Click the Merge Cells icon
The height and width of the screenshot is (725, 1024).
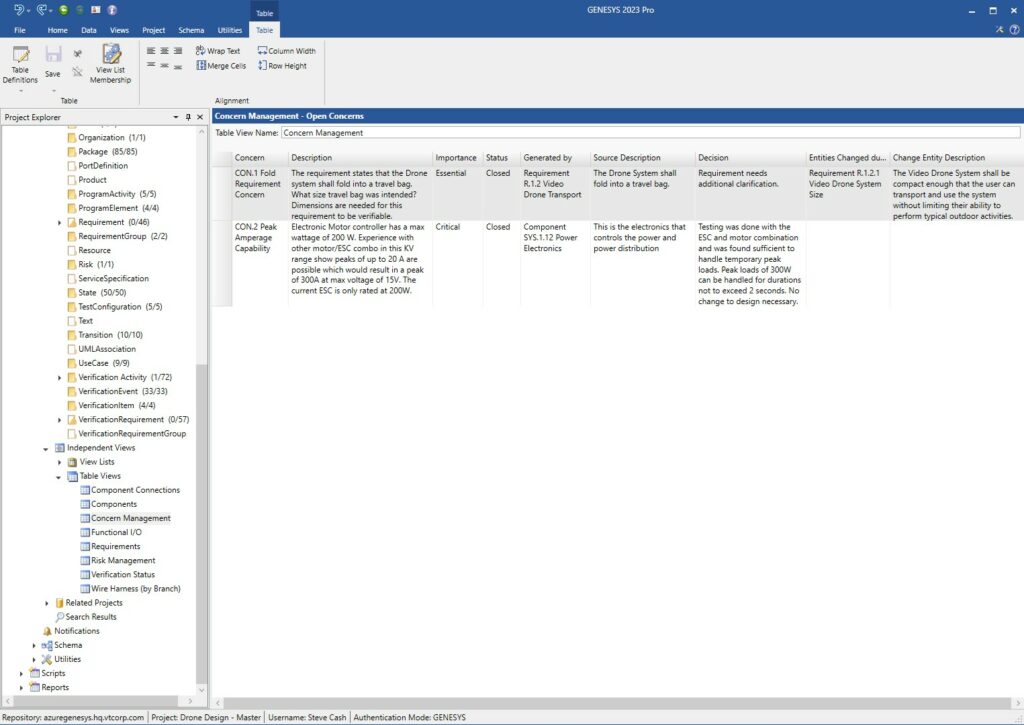[x=220, y=65]
